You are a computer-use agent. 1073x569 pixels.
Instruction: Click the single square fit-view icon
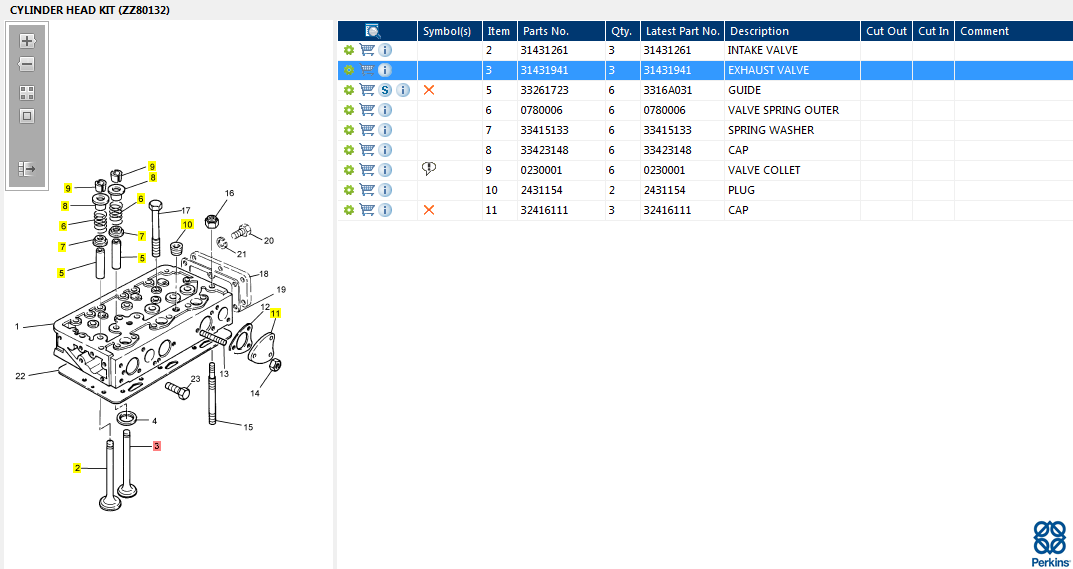27,116
